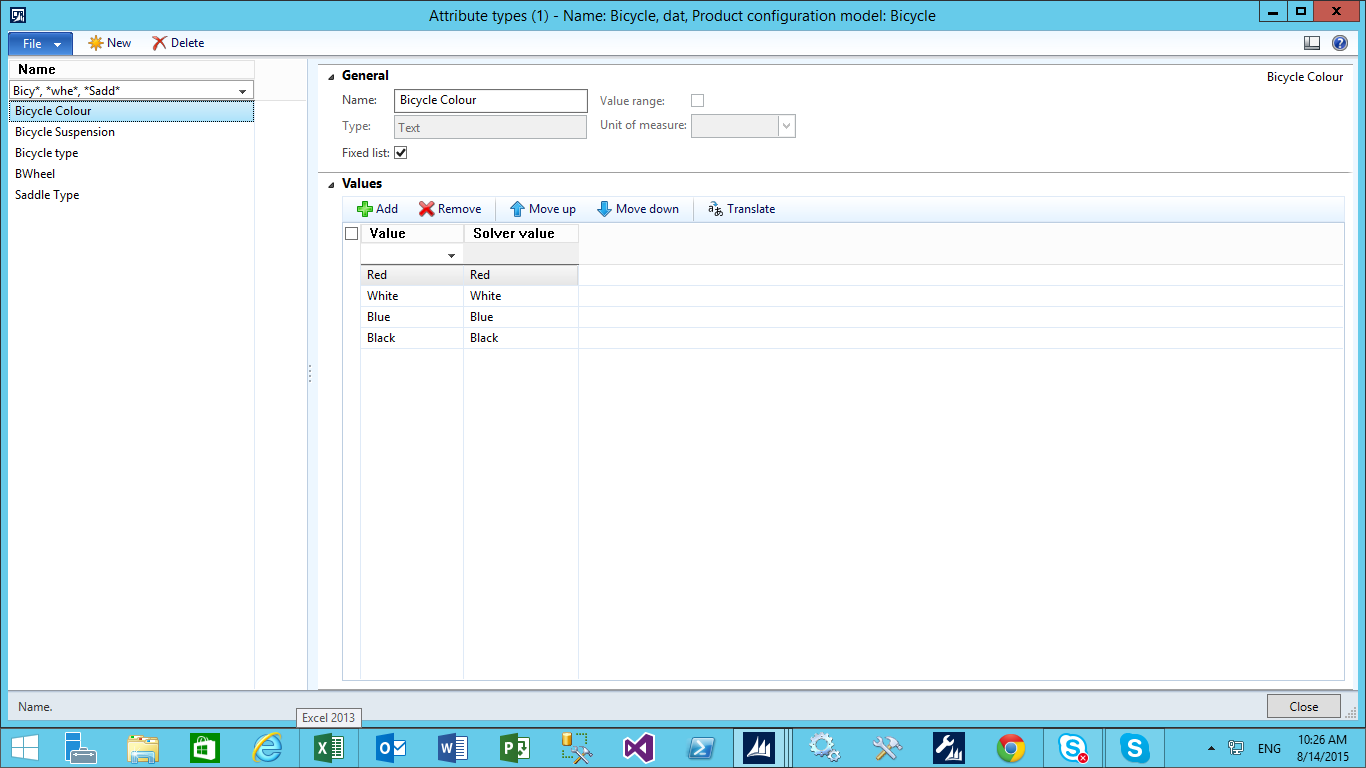Click Move down in Values toolbar

point(638,209)
